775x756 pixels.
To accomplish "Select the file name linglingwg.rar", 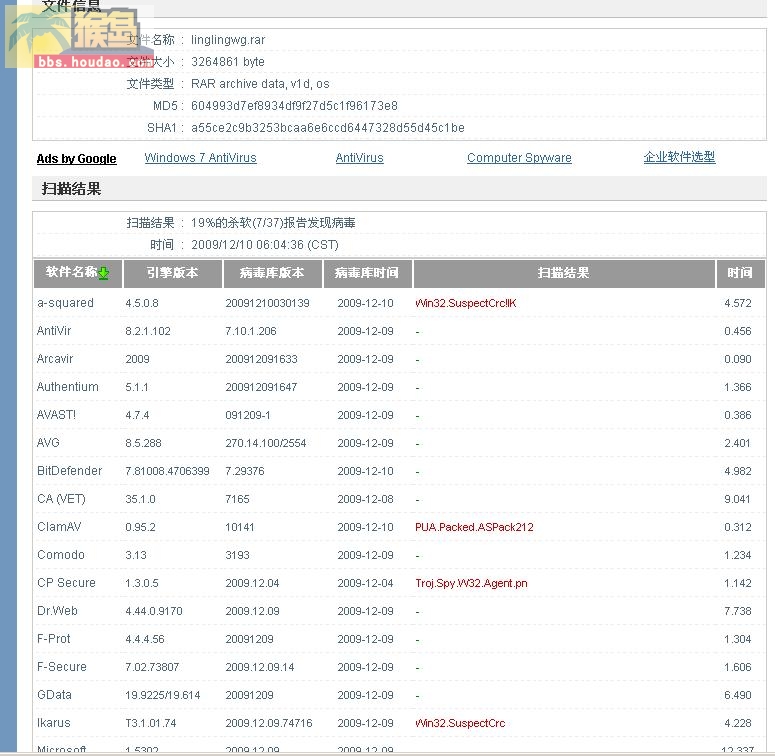I will pos(228,40).
